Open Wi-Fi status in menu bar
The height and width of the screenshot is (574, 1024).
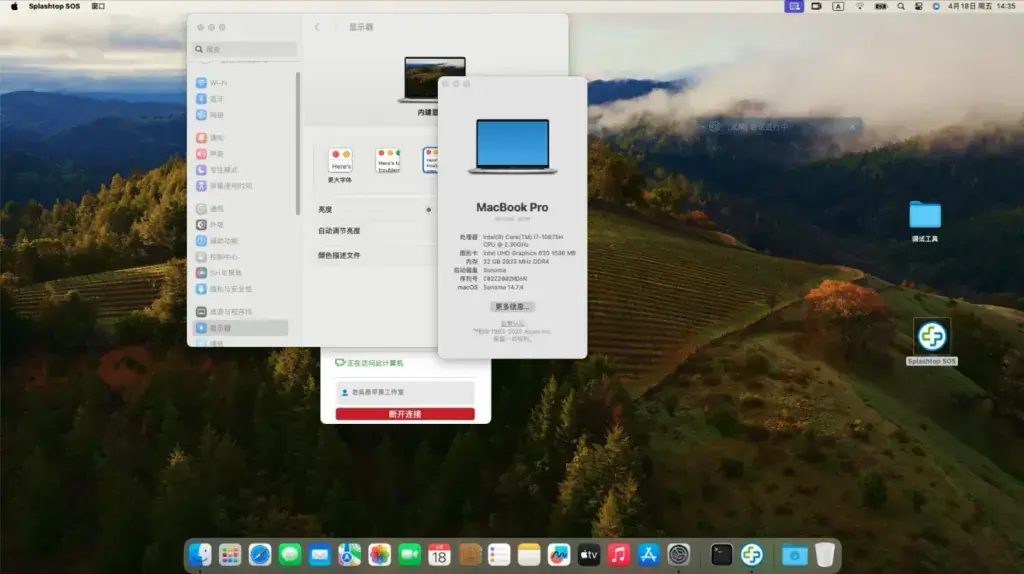pos(859,6)
